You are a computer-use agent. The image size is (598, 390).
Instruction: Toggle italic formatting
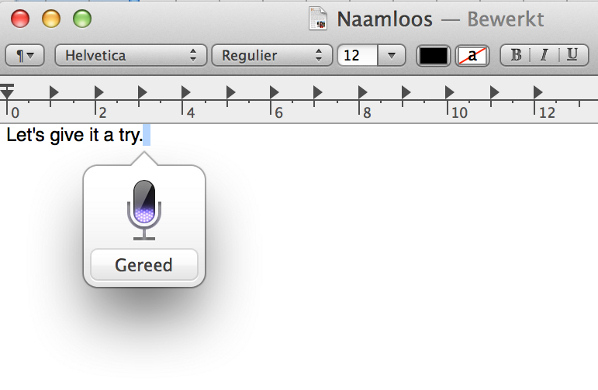click(544, 55)
